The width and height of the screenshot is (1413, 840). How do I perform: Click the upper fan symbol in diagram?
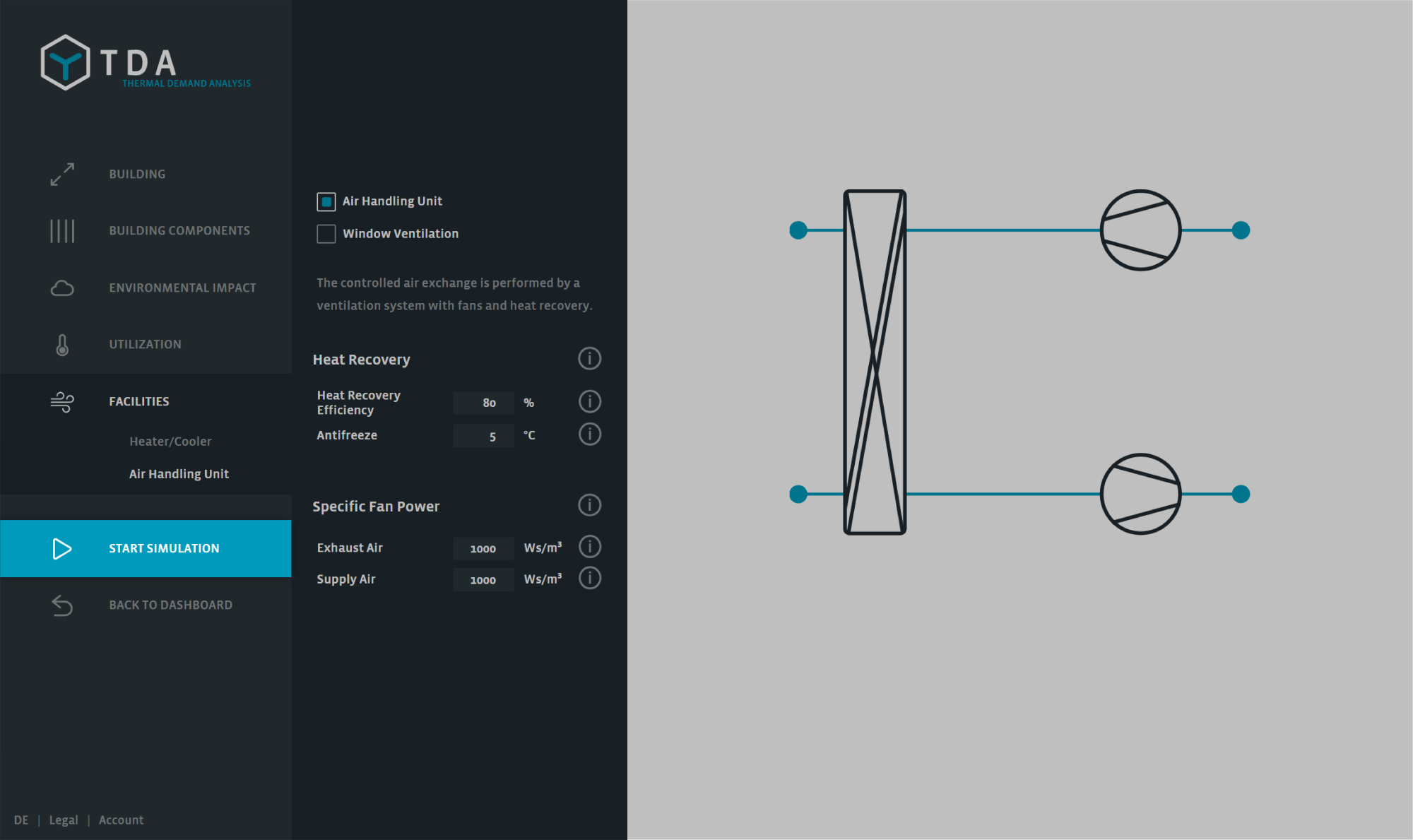click(x=1140, y=230)
